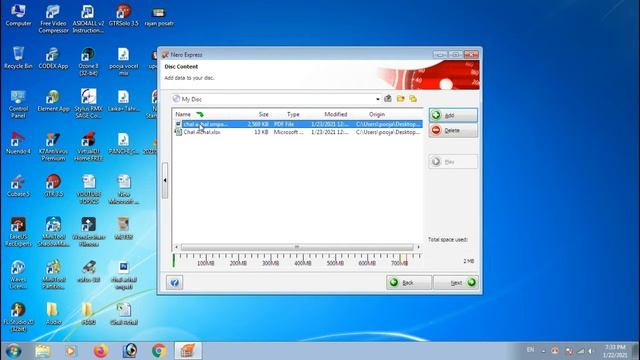Open Audio folder on desktop
The height and width of the screenshot is (360, 640).
53,313
